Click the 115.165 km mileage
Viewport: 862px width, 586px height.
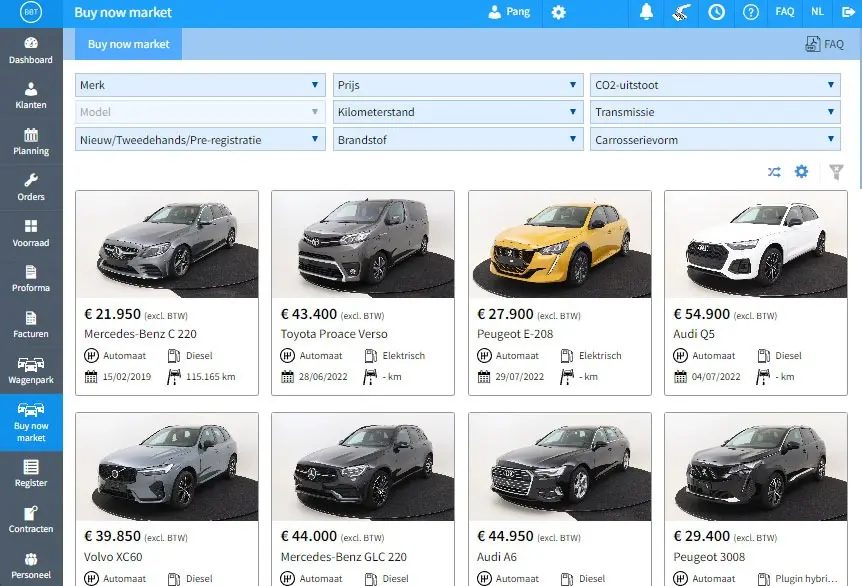point(211,377)
